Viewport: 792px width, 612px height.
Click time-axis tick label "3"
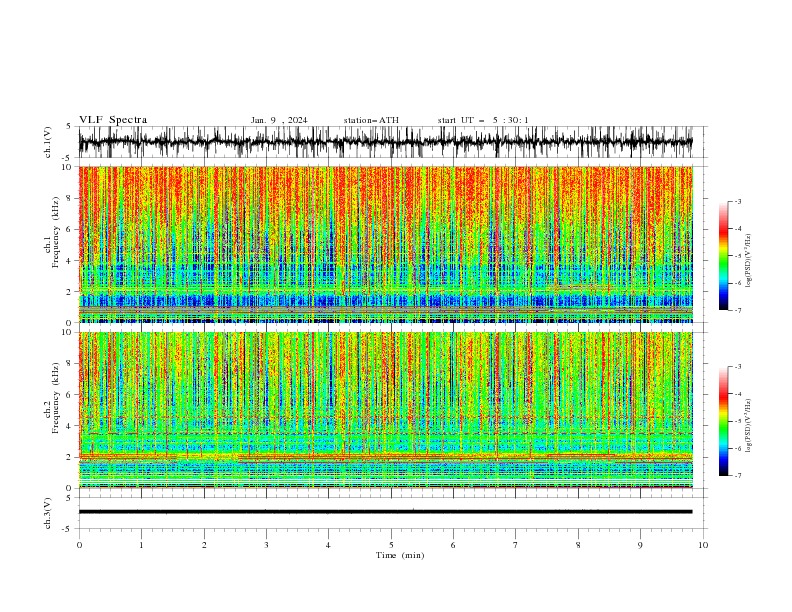pos(266,545)
